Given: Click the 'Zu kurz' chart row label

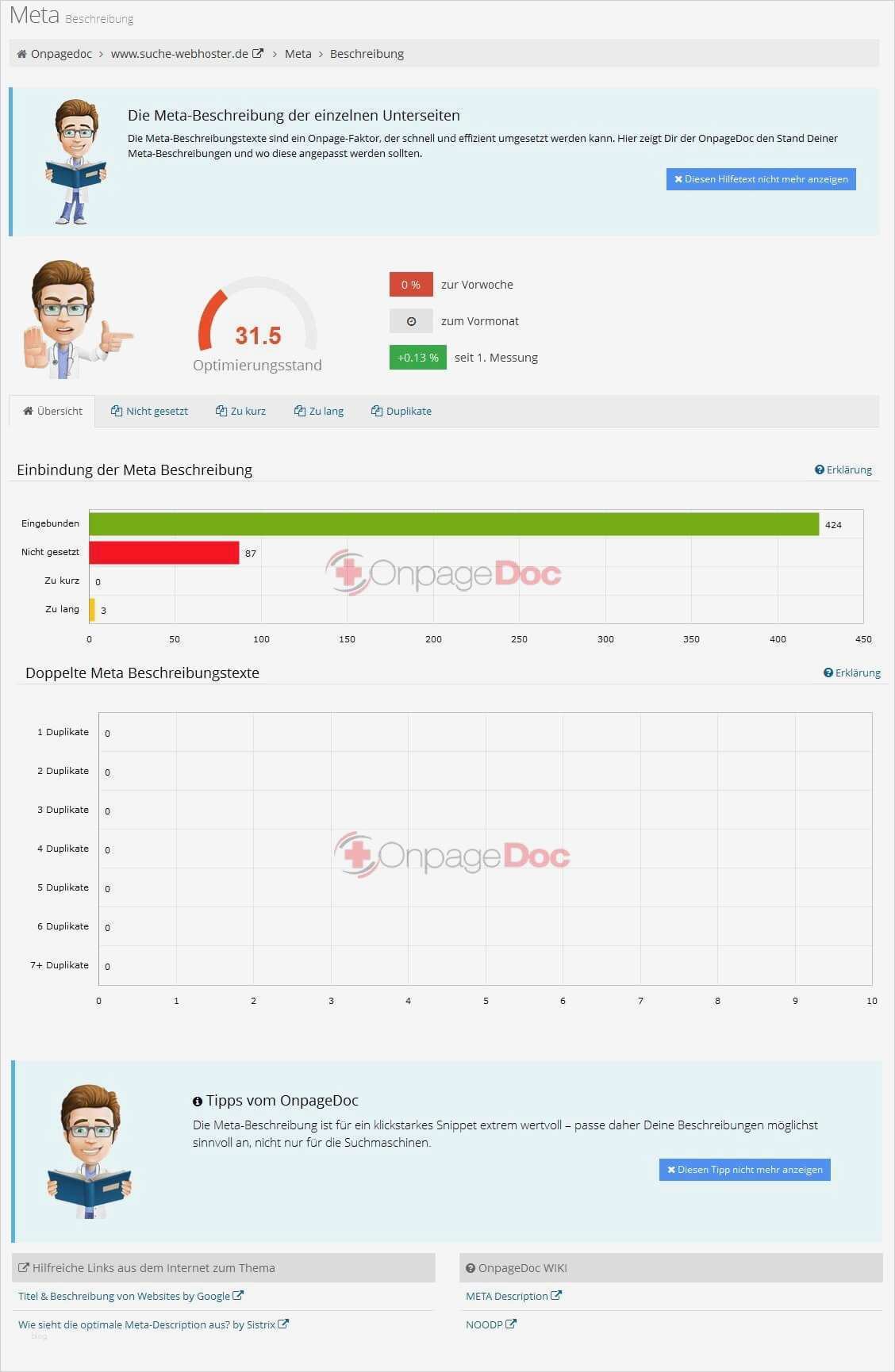Looking at the screenshot, I should (62, 581).
